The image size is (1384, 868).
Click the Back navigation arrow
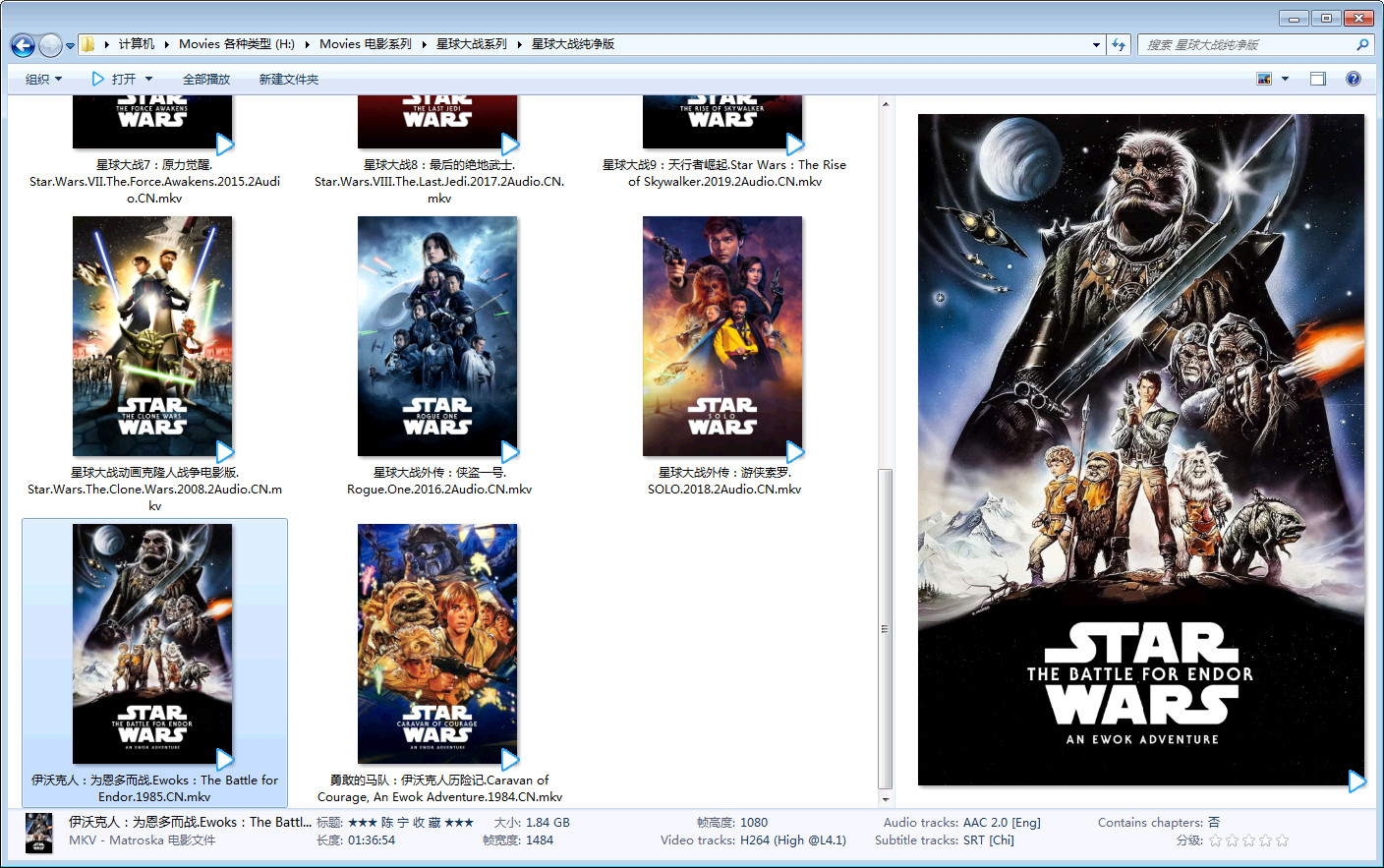pos(23,45)
